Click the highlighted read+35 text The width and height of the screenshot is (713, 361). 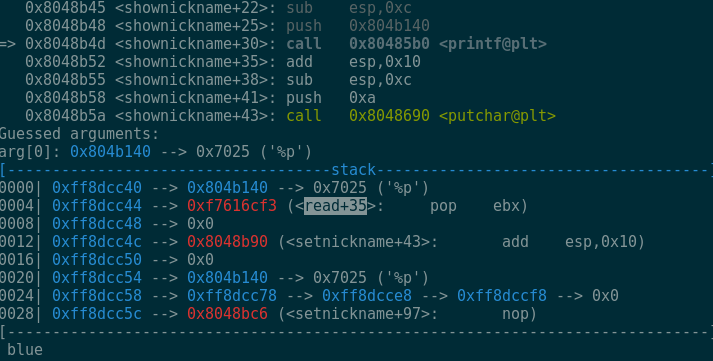coord(335,206)
